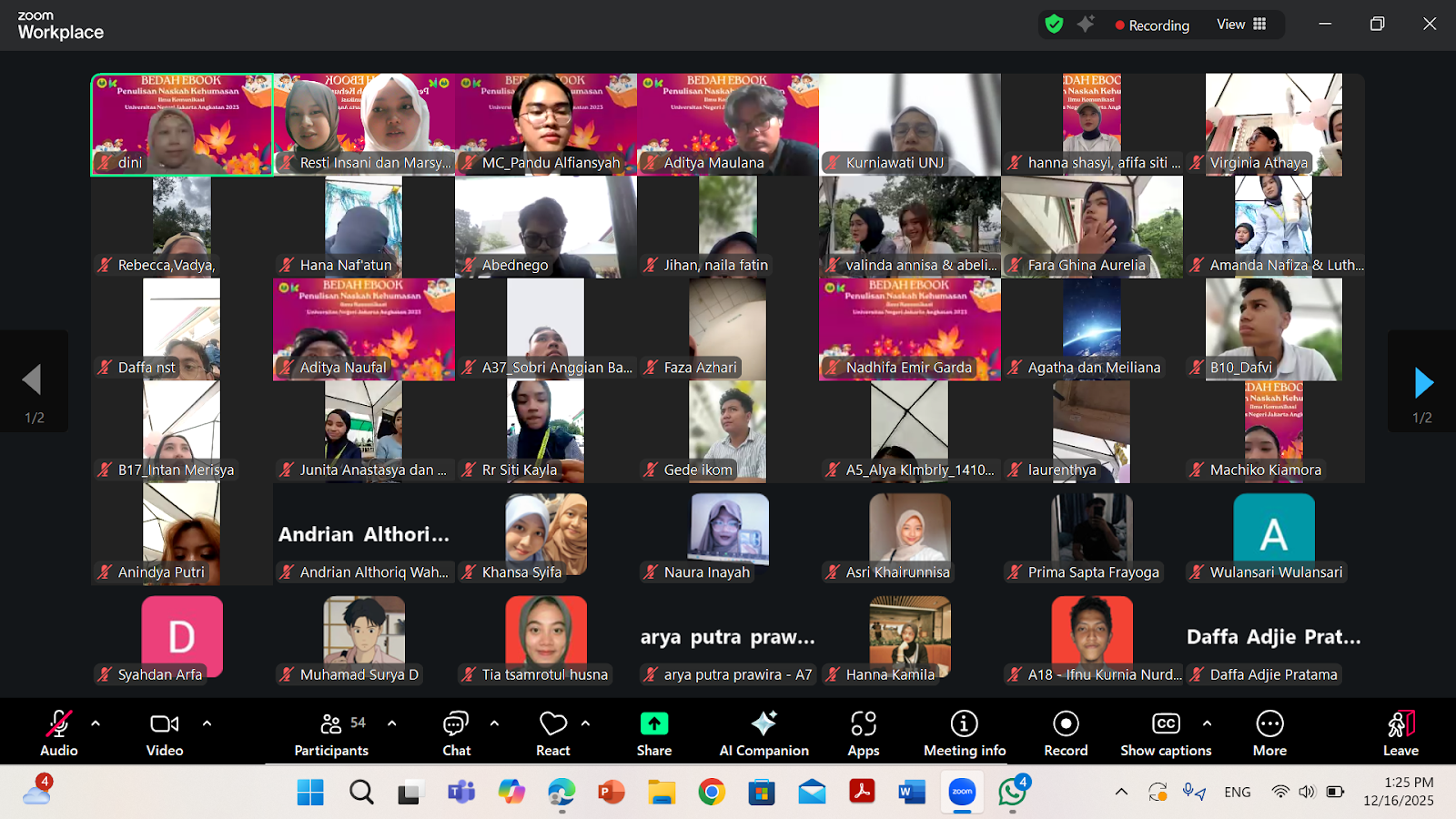The height and width of the screenshot is (819, 1456).
Task: Click the green encryption shield icon
Action: click(x=1054, y=25)
